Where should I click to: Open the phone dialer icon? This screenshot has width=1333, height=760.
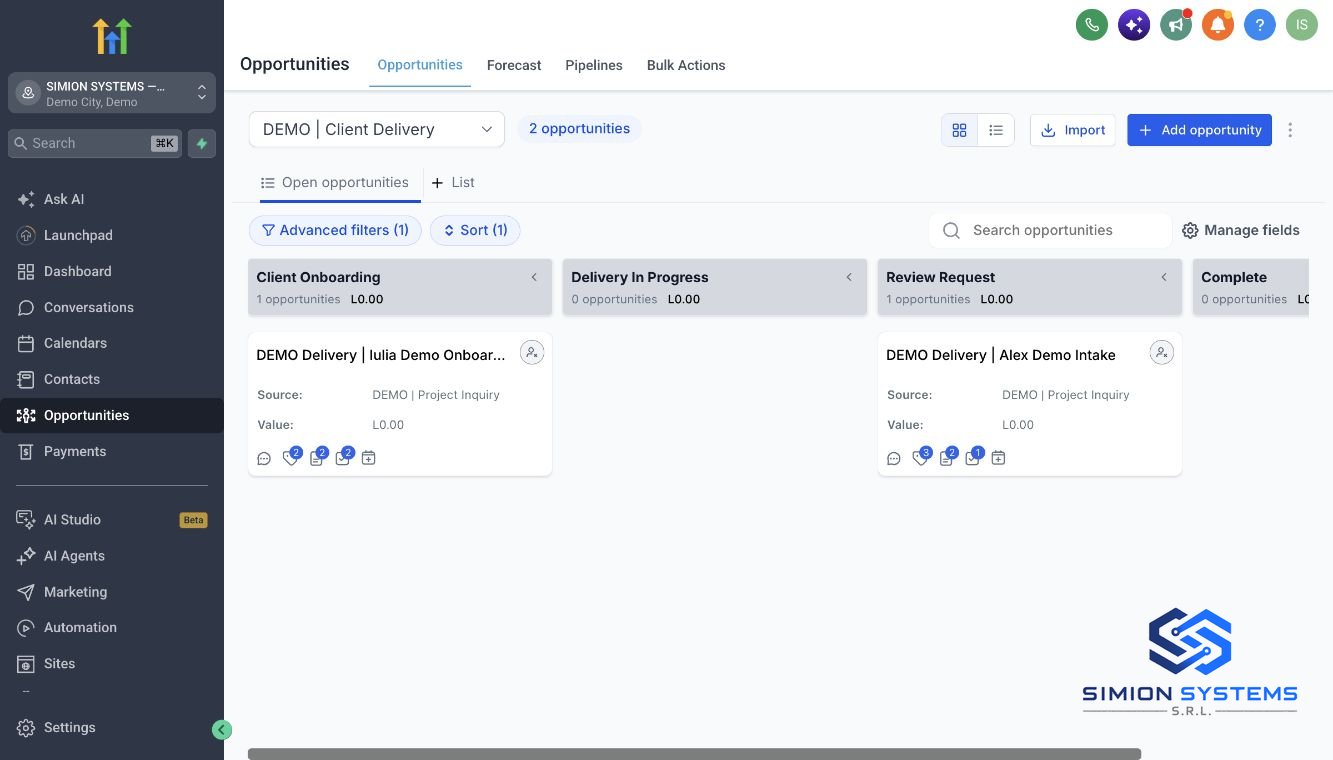pos(1092,25)
